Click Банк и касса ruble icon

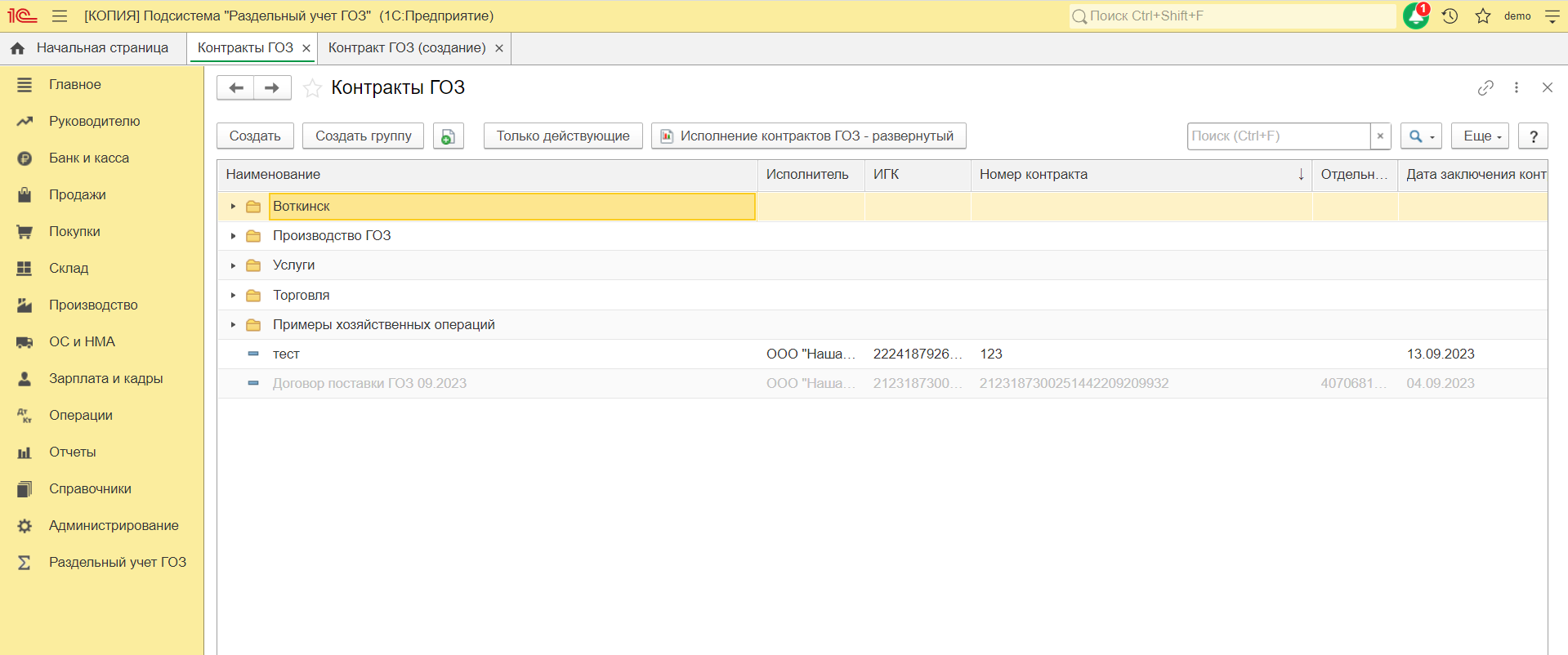(x=25, y=158)
